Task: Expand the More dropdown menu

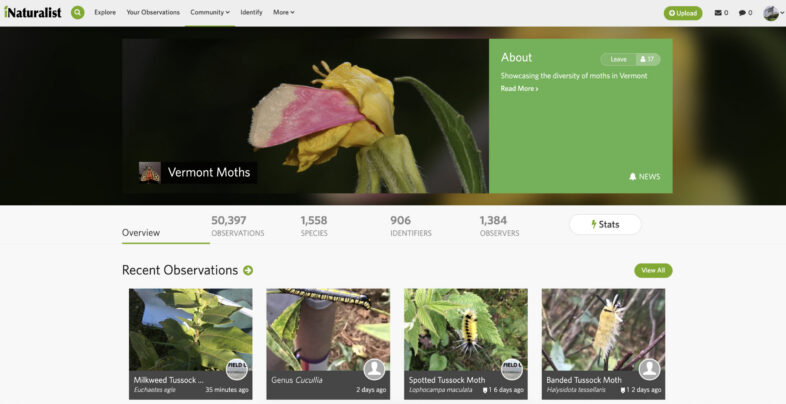Action: click(x=283, y=13)
